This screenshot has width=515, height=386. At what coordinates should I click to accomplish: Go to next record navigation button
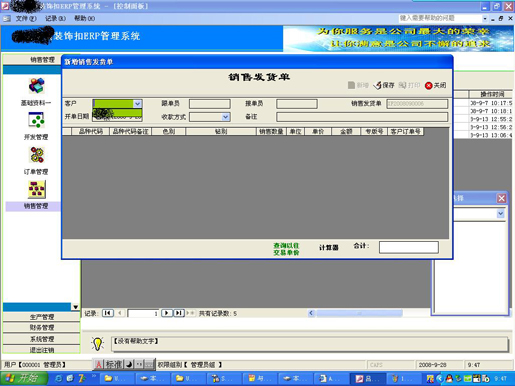(x=167, y=313)
